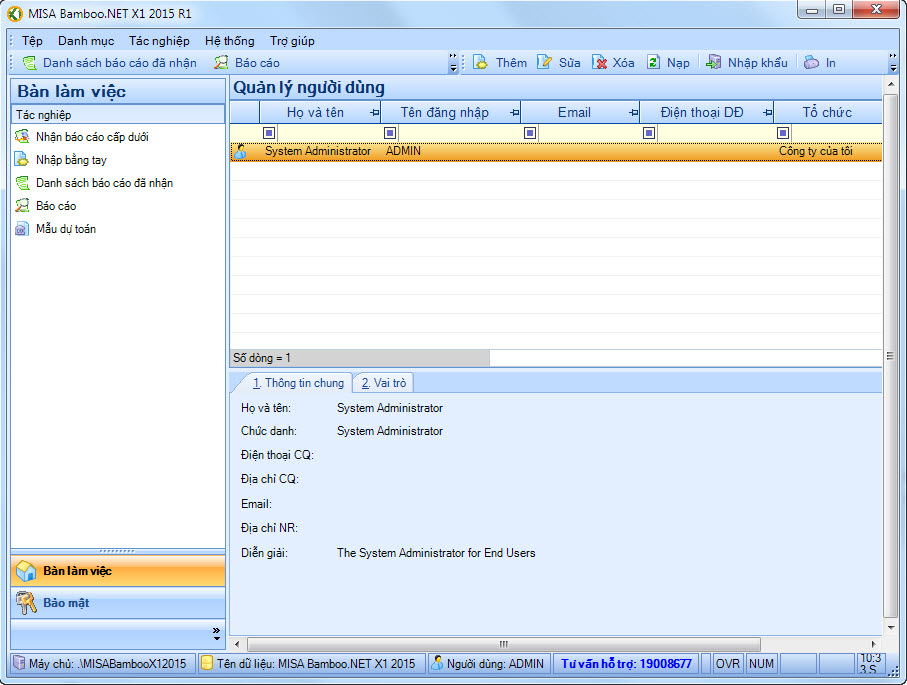Open the Tệp menu
Screen dimensions: 907x685
pos(32,40)
